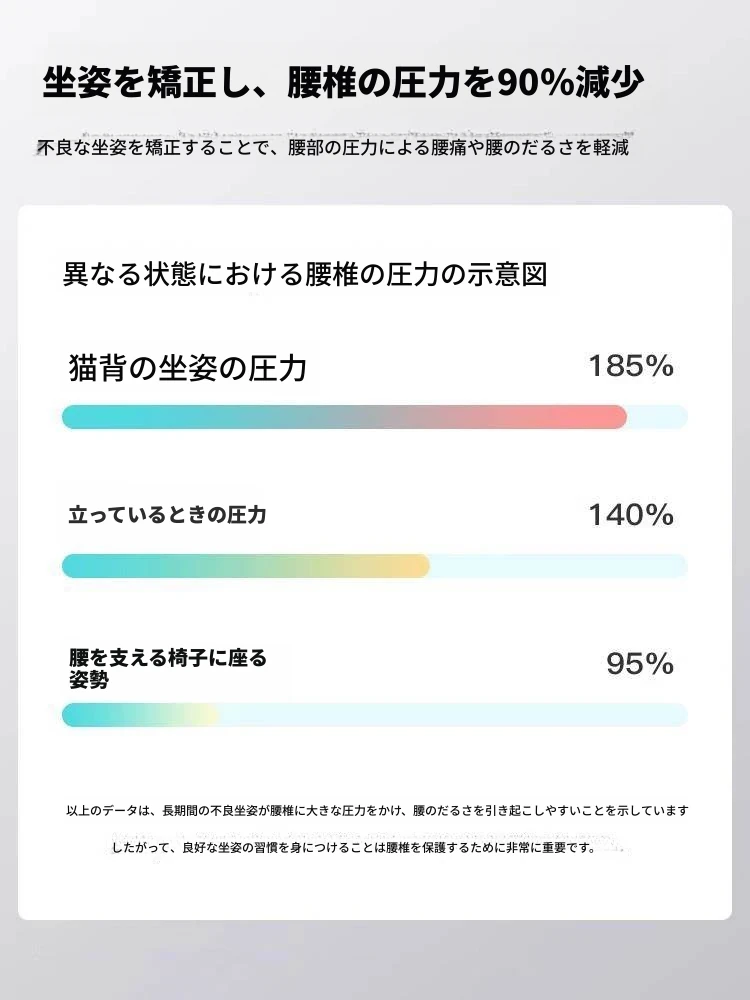The image size is (750, 1000).
Task: Click the empty track of the 140% bar
Action: [x=559, y=566]
